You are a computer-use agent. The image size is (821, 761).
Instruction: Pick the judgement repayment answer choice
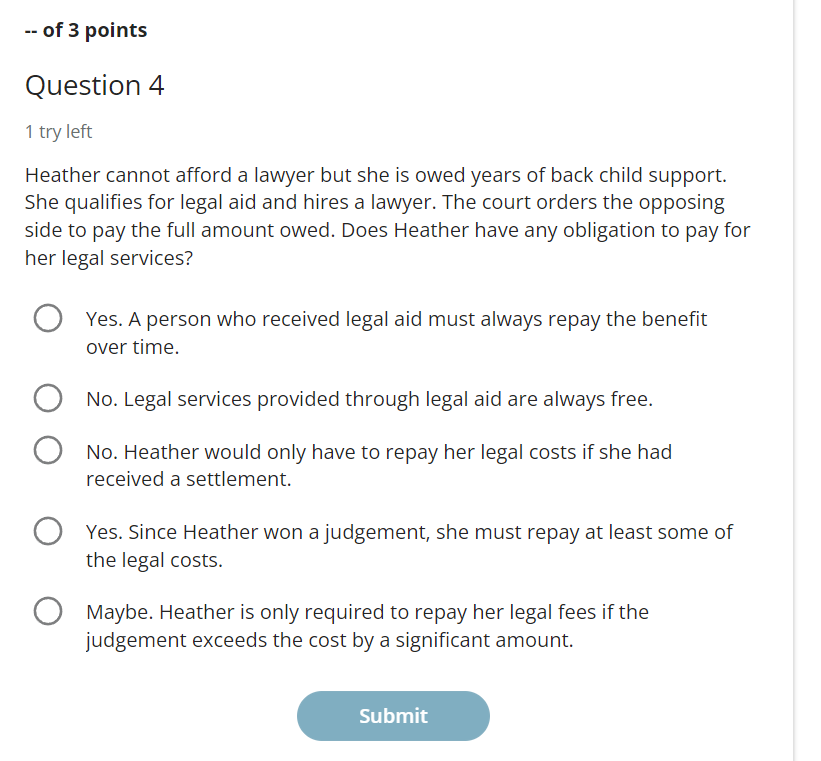[x=47, y=531]
